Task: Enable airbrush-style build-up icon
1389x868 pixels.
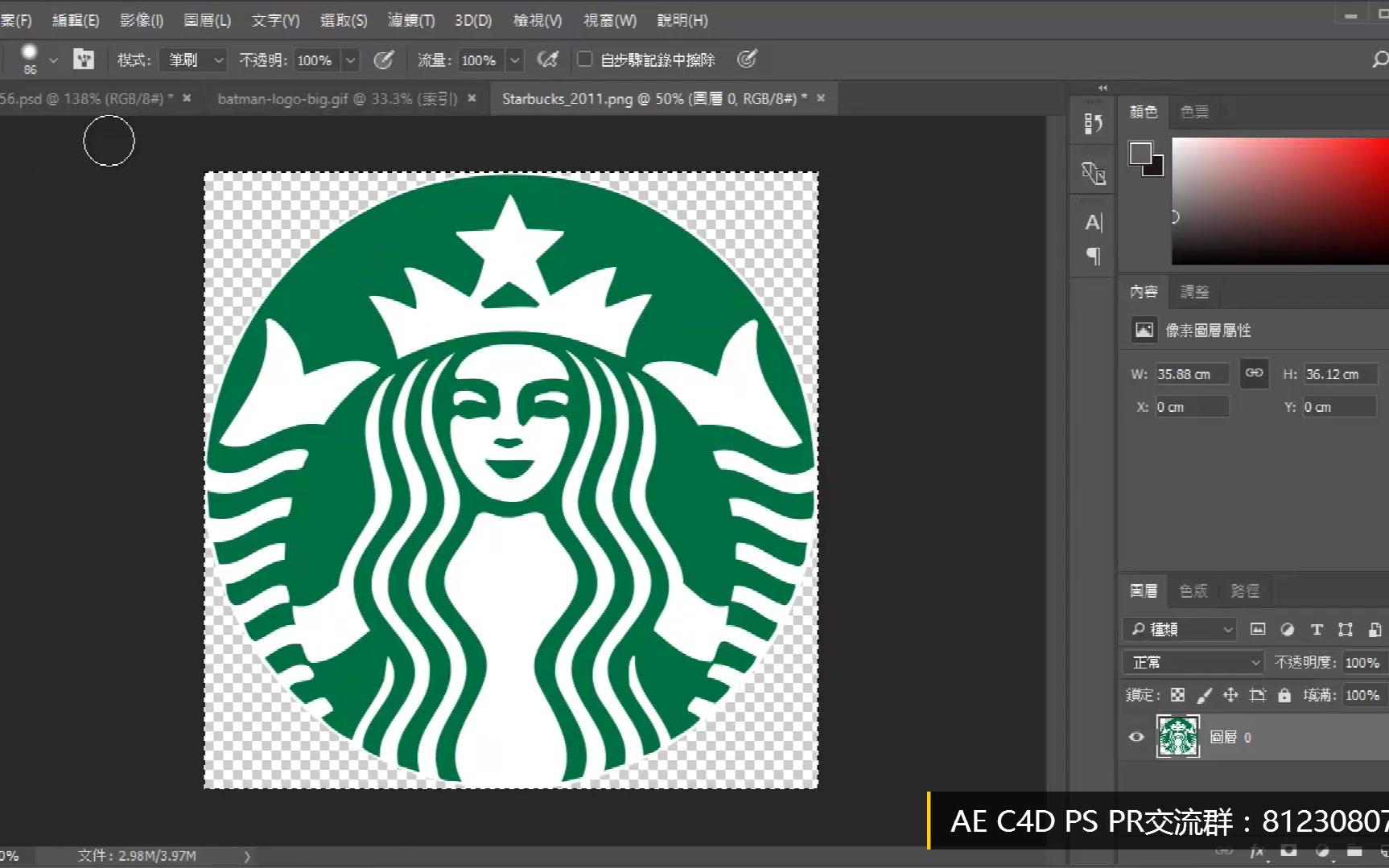Action: tap(547, 60)
